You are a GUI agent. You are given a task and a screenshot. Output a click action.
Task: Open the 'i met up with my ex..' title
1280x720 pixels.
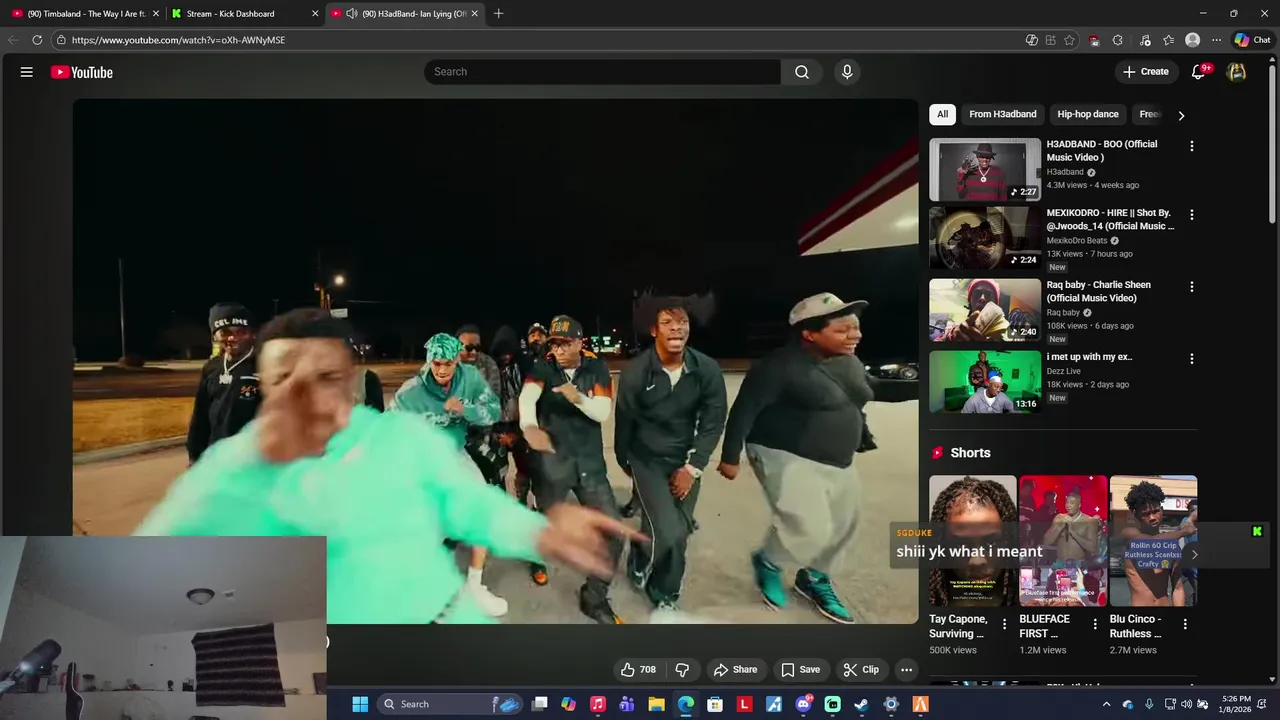pyautogui.click(x=1089, y=357)
